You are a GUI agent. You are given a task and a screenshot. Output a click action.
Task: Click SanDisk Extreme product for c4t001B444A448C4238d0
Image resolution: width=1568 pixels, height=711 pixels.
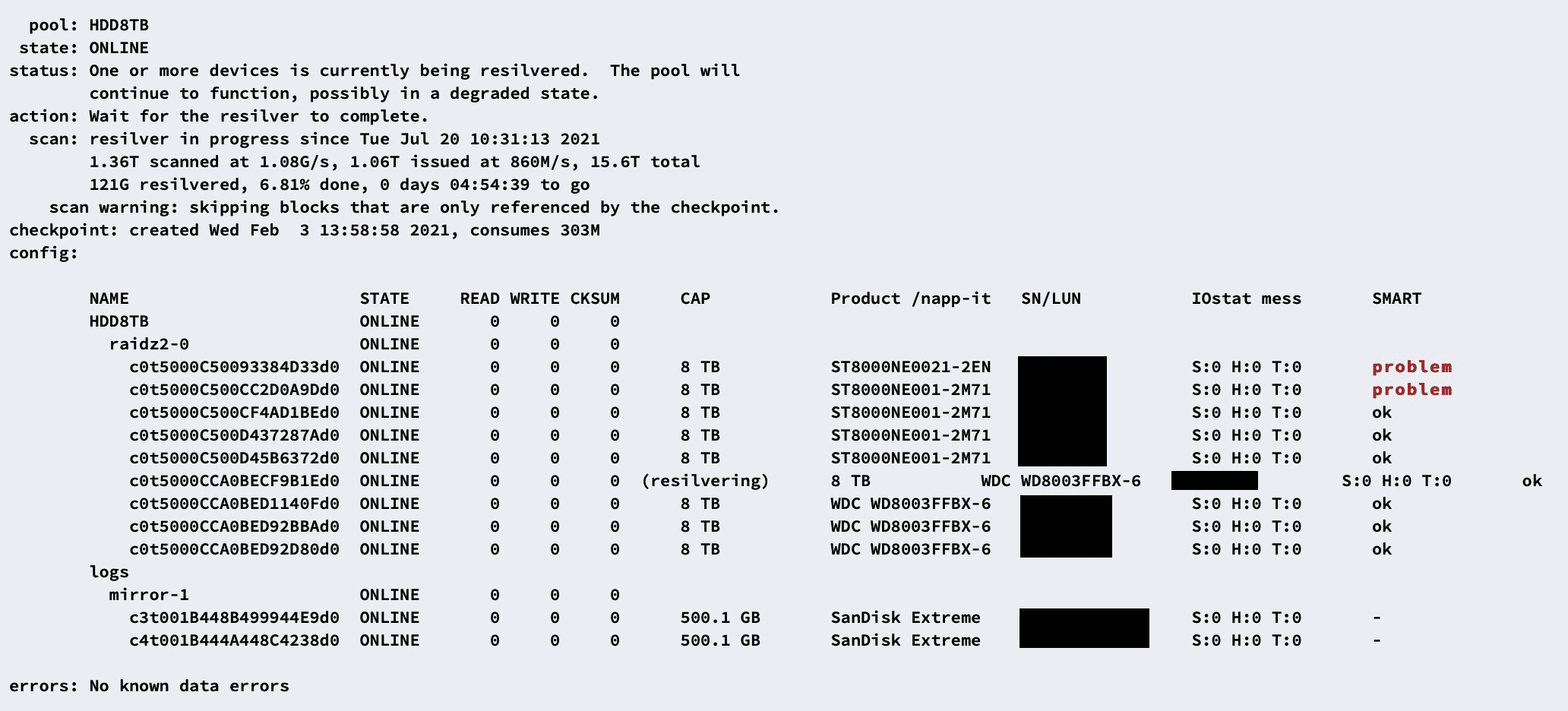tap(906, 640)
